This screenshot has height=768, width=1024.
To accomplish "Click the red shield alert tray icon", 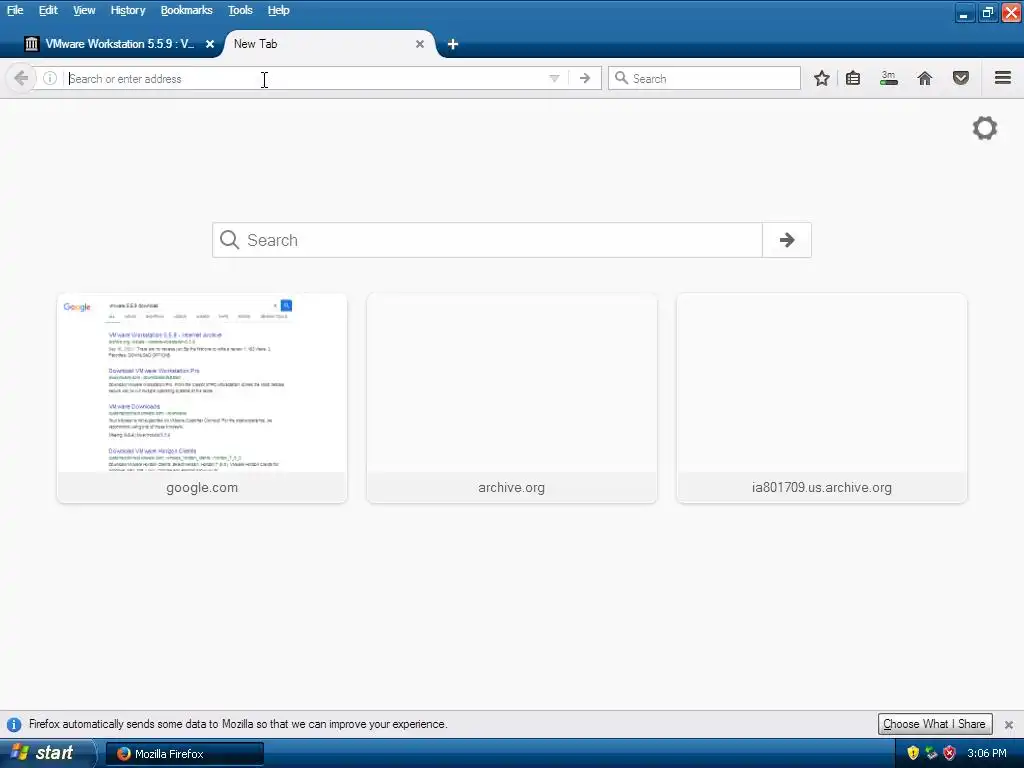I will coord(950,753).
